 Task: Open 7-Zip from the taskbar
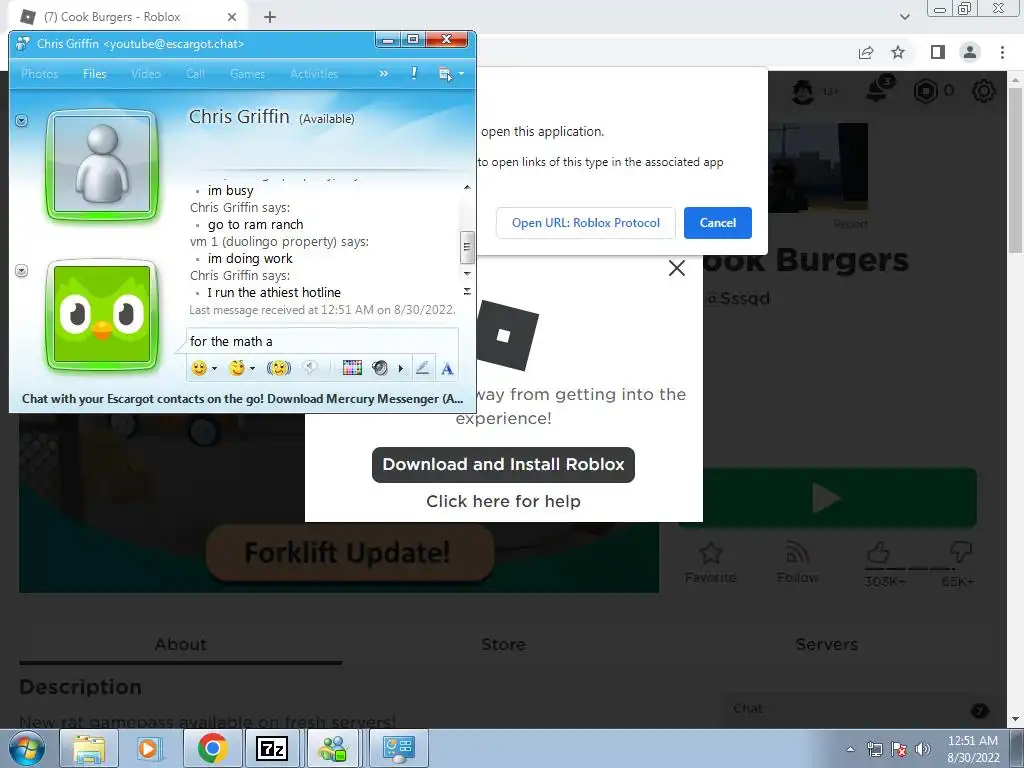pyautogui.click(x=272, y=748)
